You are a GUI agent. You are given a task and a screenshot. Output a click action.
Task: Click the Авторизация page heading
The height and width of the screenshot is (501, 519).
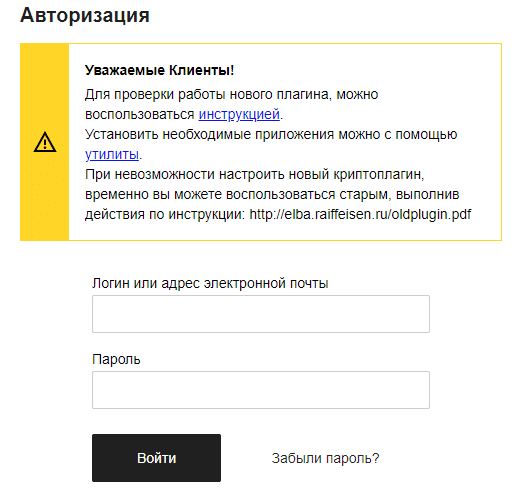(85, 15)
